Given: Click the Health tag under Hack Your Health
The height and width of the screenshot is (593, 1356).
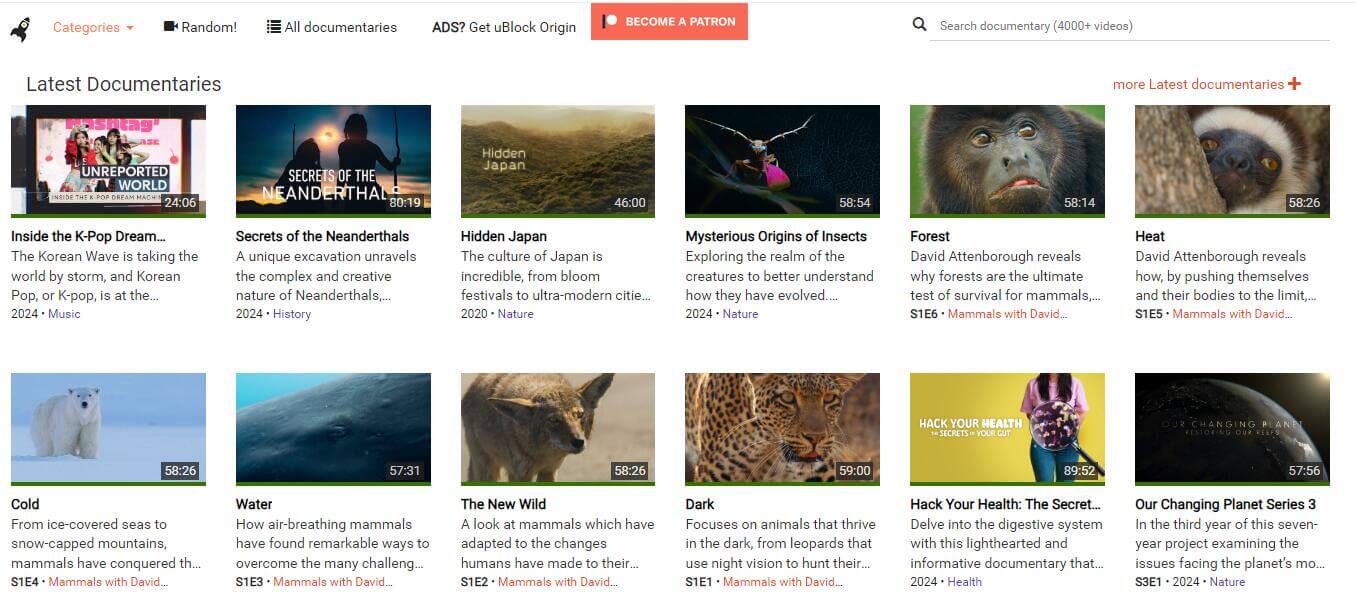Looking at the screenshot, I should pyautogui.click(x=964, y=582).
